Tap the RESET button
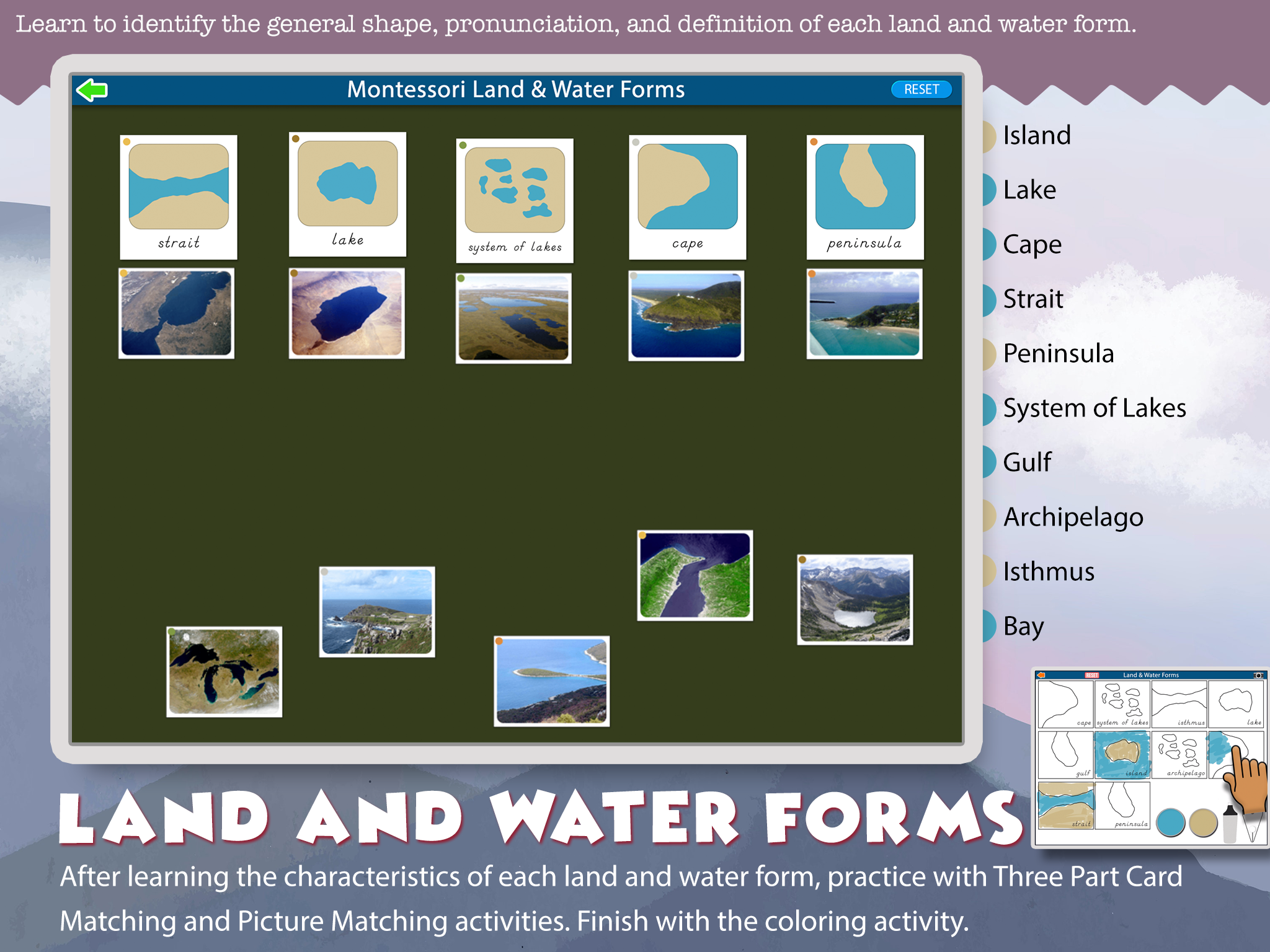 click(921, 89)
